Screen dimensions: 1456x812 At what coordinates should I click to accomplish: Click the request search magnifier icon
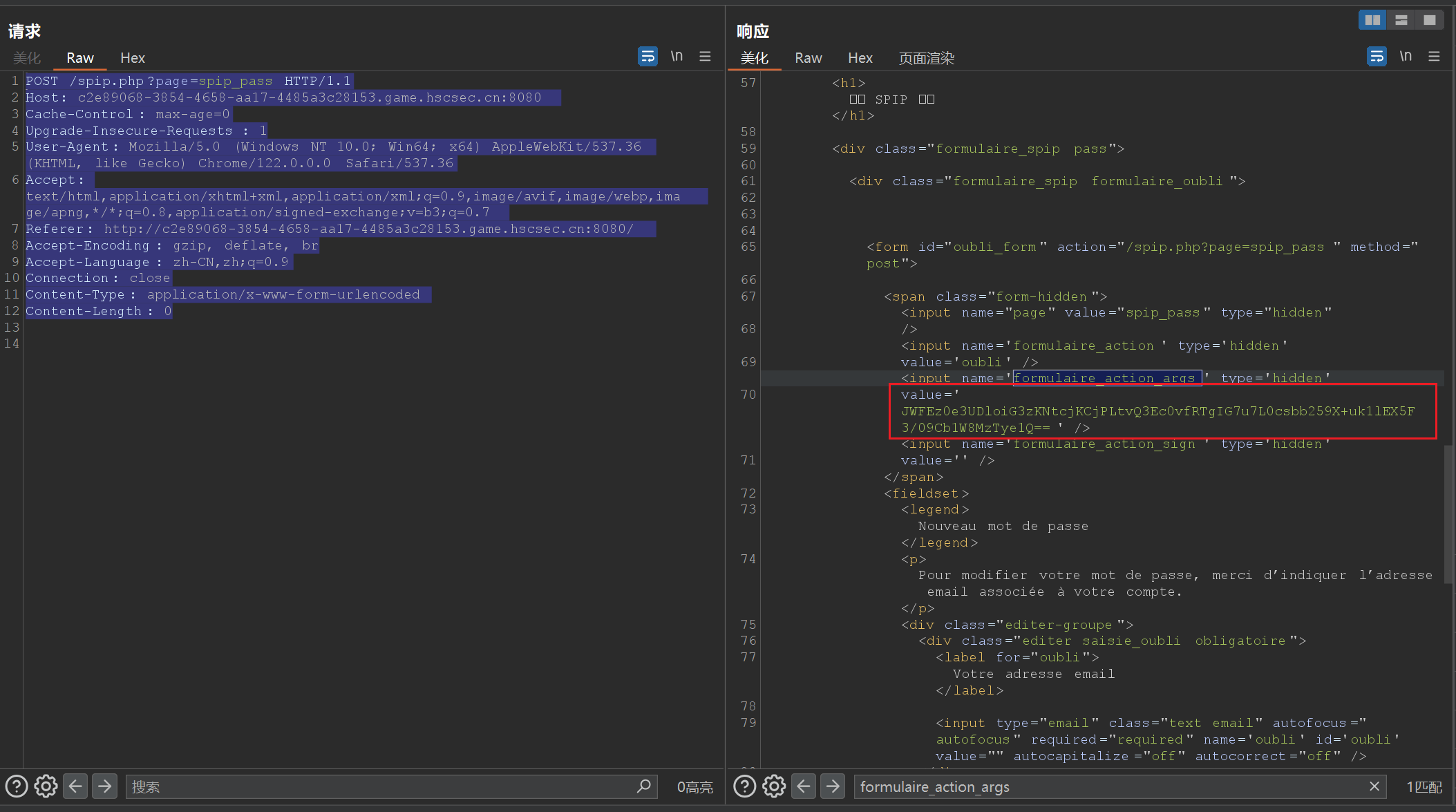[643, 786]
